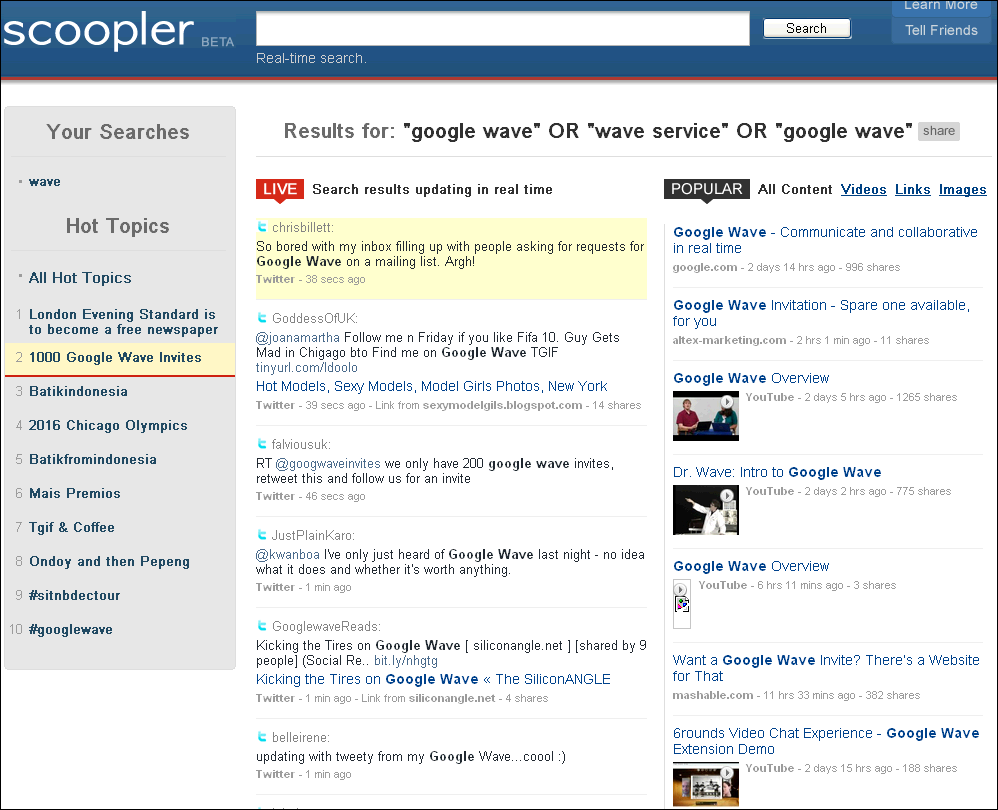Click the scoopler logo
This screenshot has width=998, height=810.
tap(99, 30)
